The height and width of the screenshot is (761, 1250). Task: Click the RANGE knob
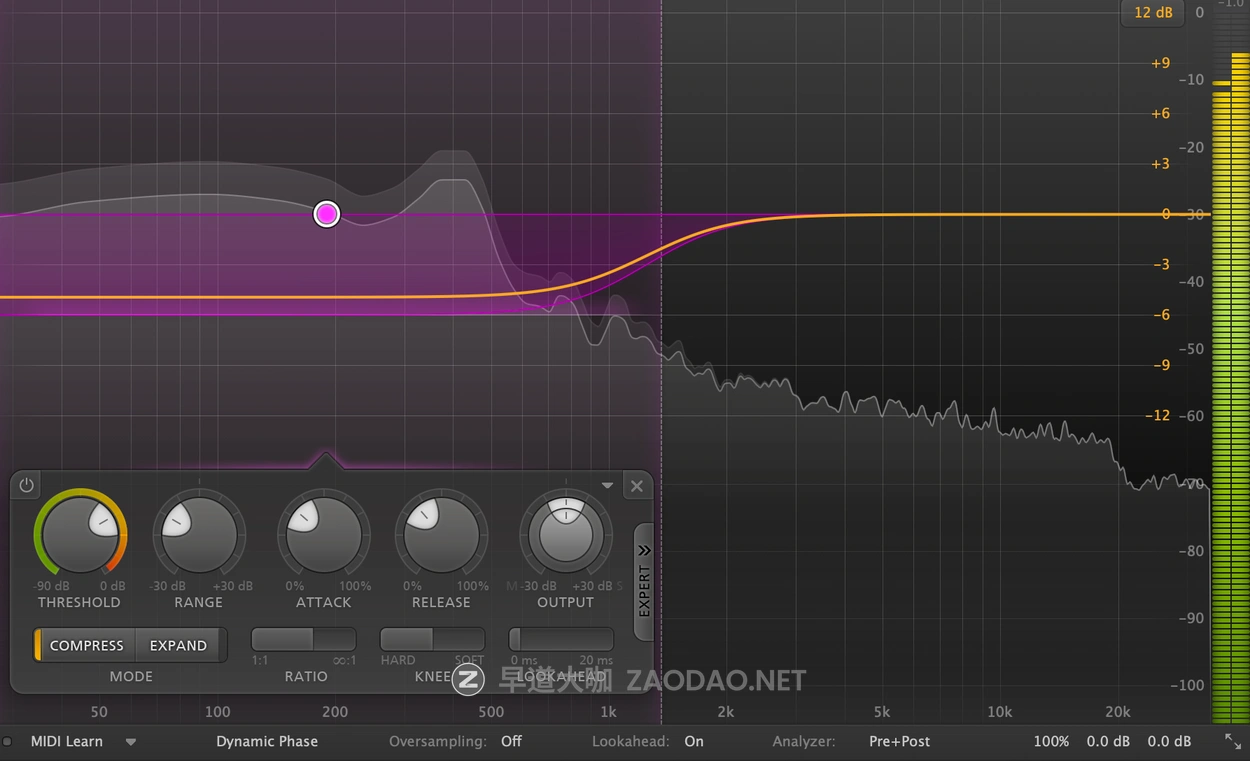[x=199, y=535]
